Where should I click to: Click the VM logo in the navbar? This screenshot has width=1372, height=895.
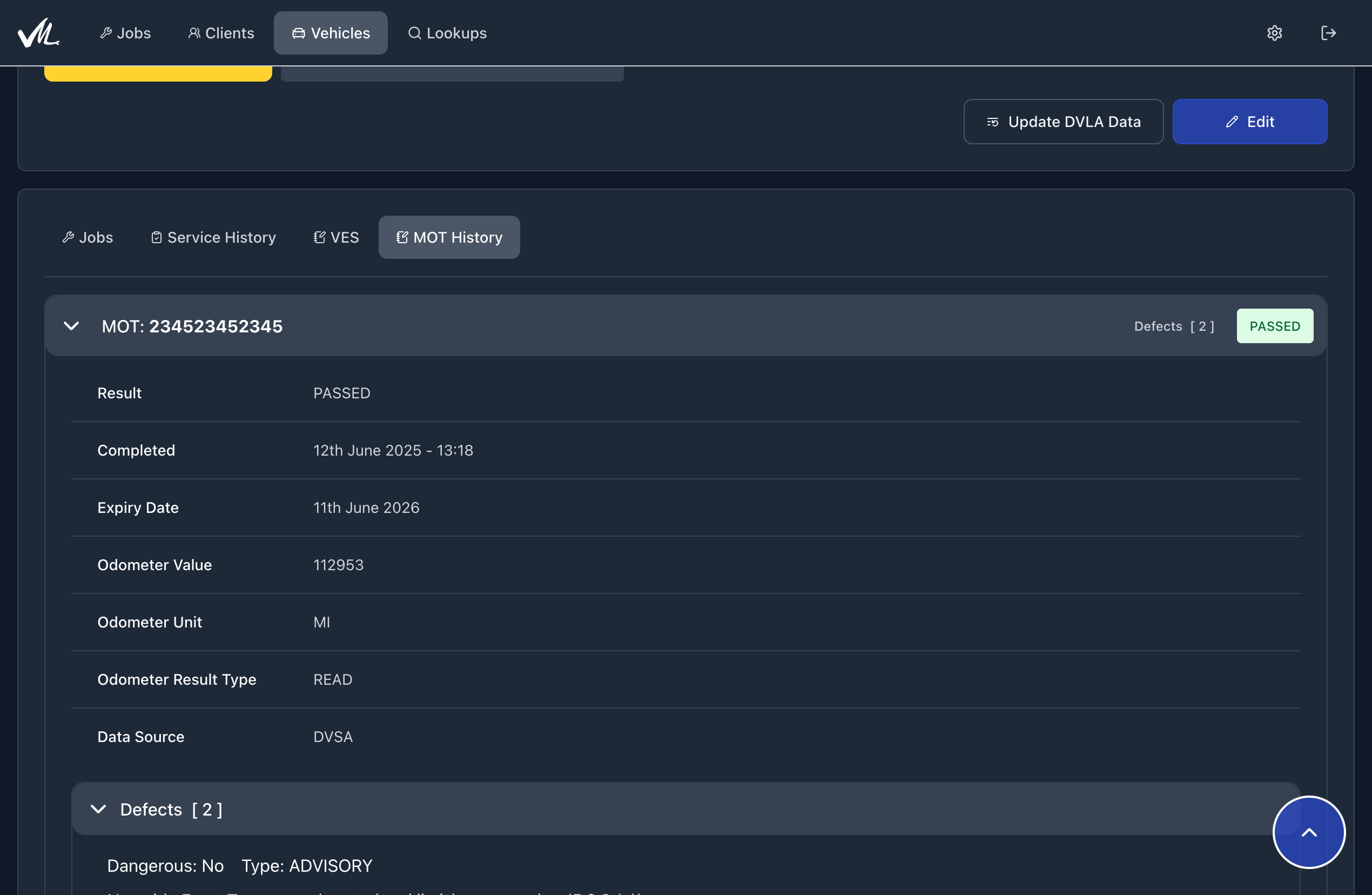point(39,33)
